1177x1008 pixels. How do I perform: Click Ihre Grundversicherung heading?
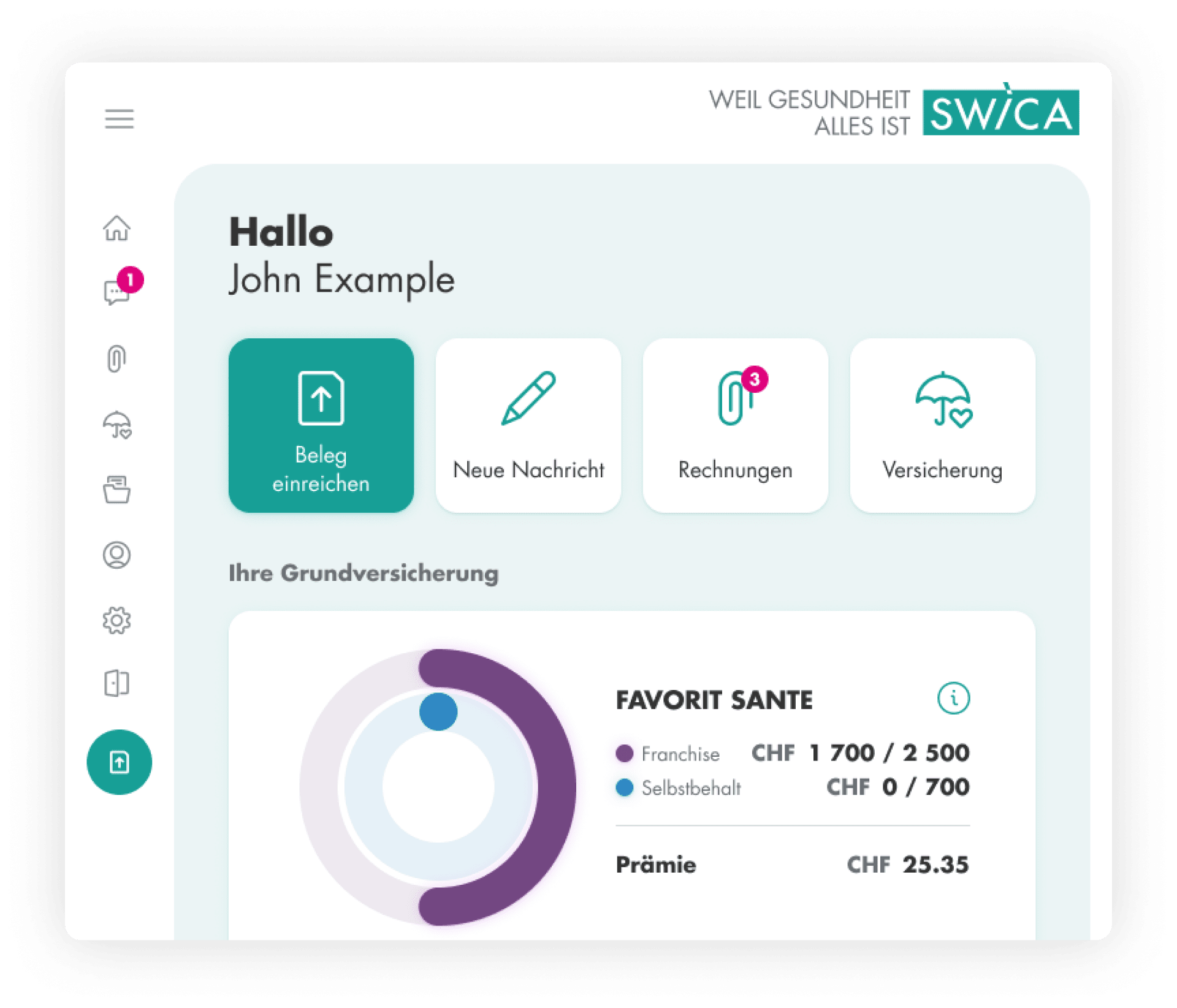(x=364, y=574)
